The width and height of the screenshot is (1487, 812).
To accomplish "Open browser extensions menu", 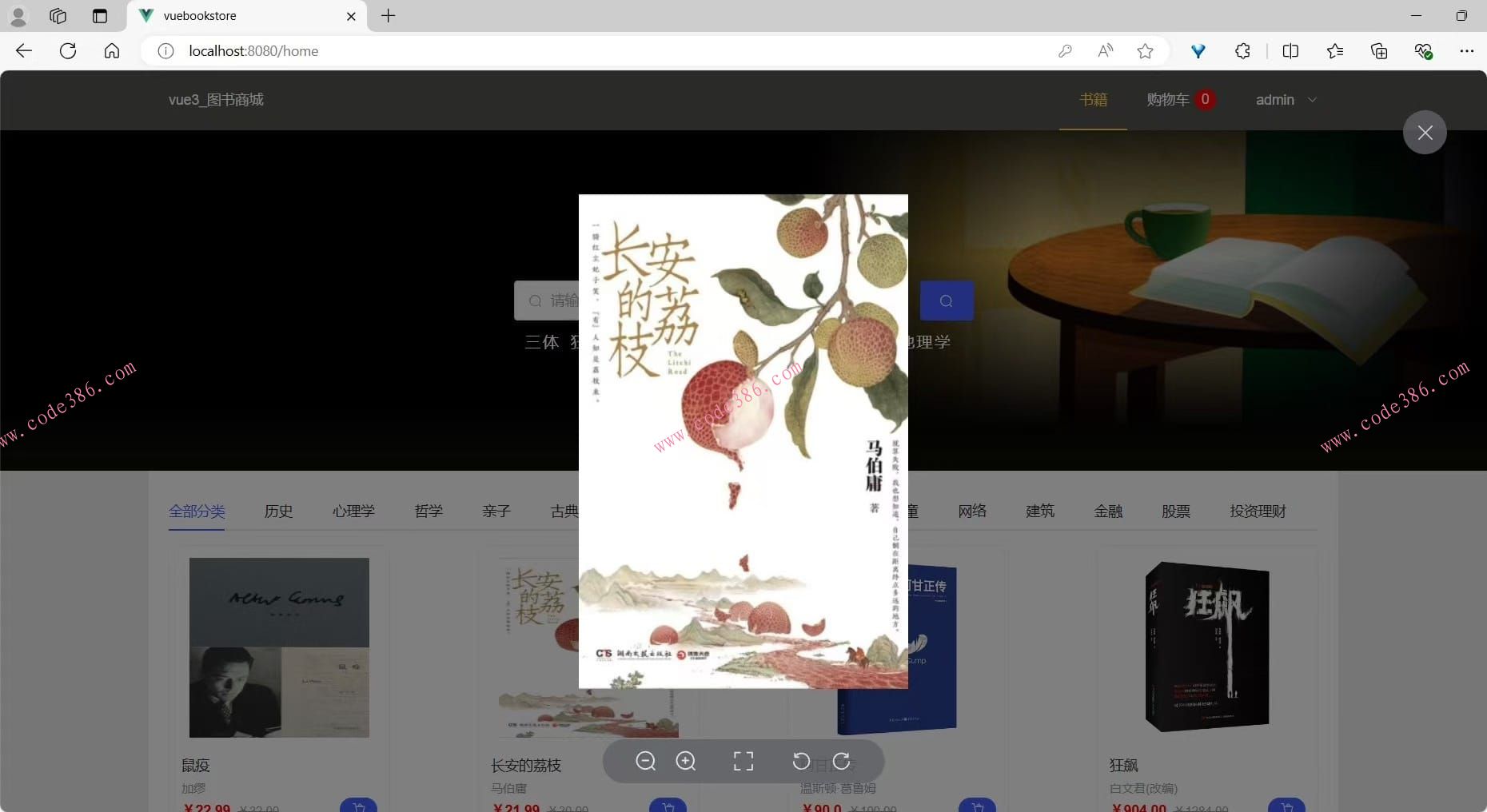I will tap(1242, 50).
